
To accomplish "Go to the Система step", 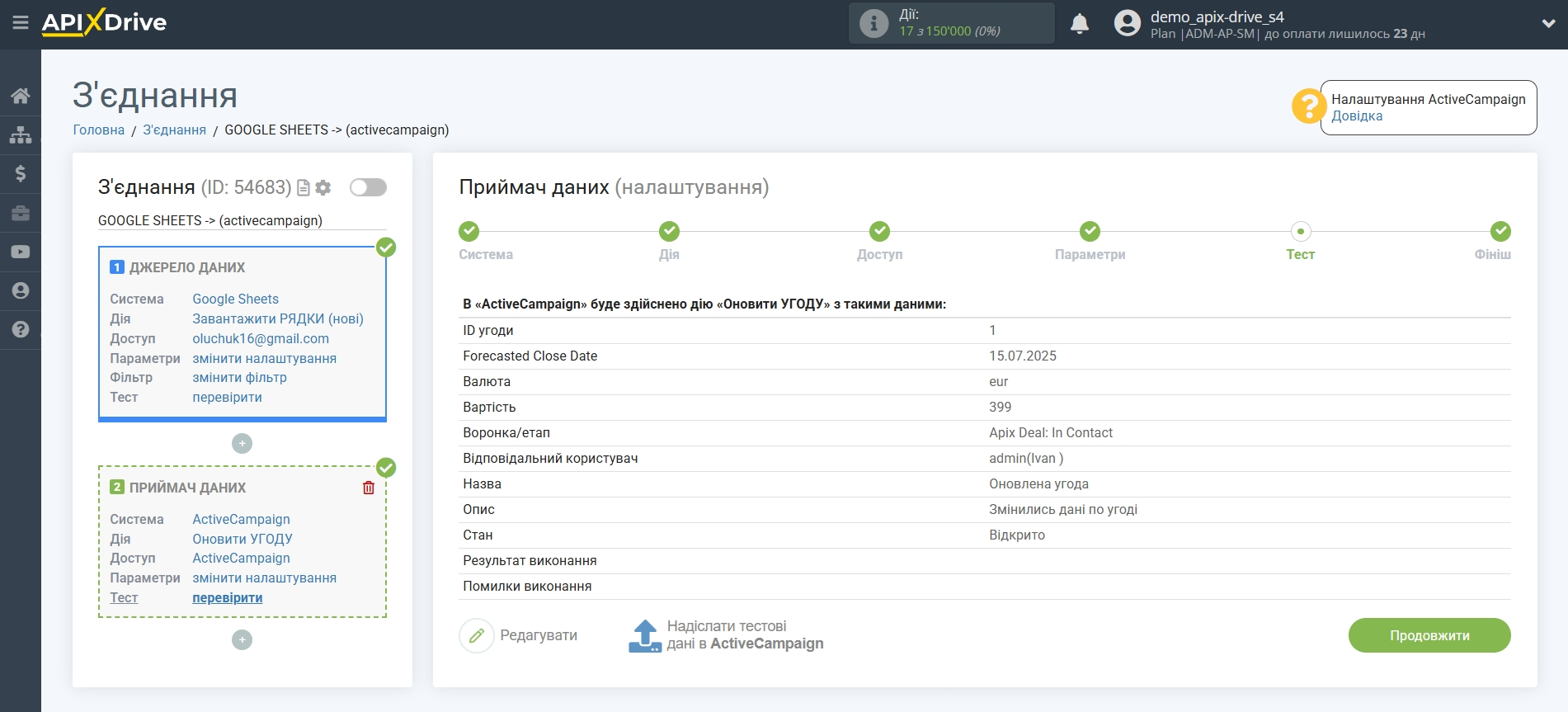I will tap(469, 232).
